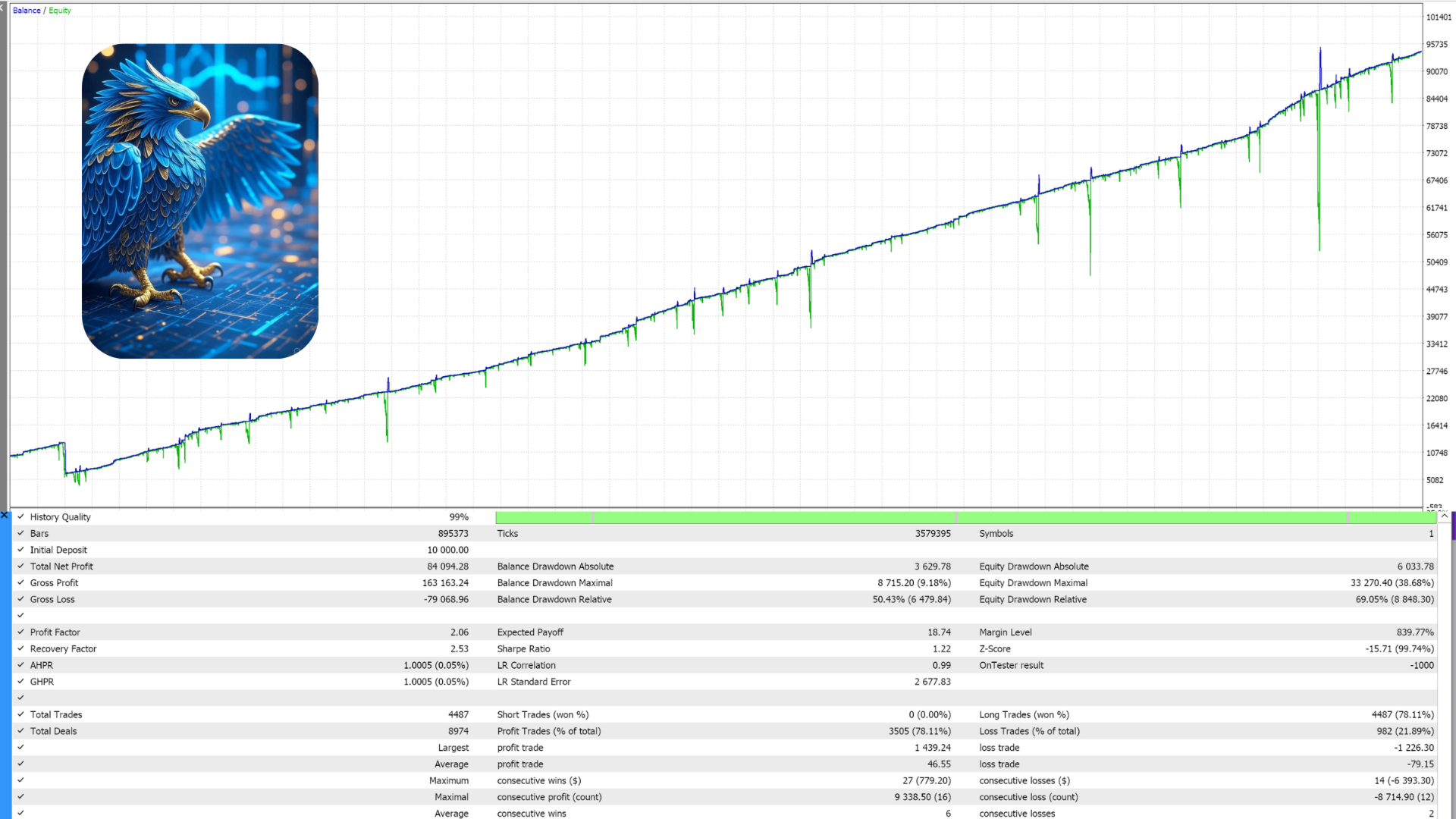This screenshot has height=819, width=1456.
Task: Click the Margin Level value 839.77%
Action: point(1415,632)
